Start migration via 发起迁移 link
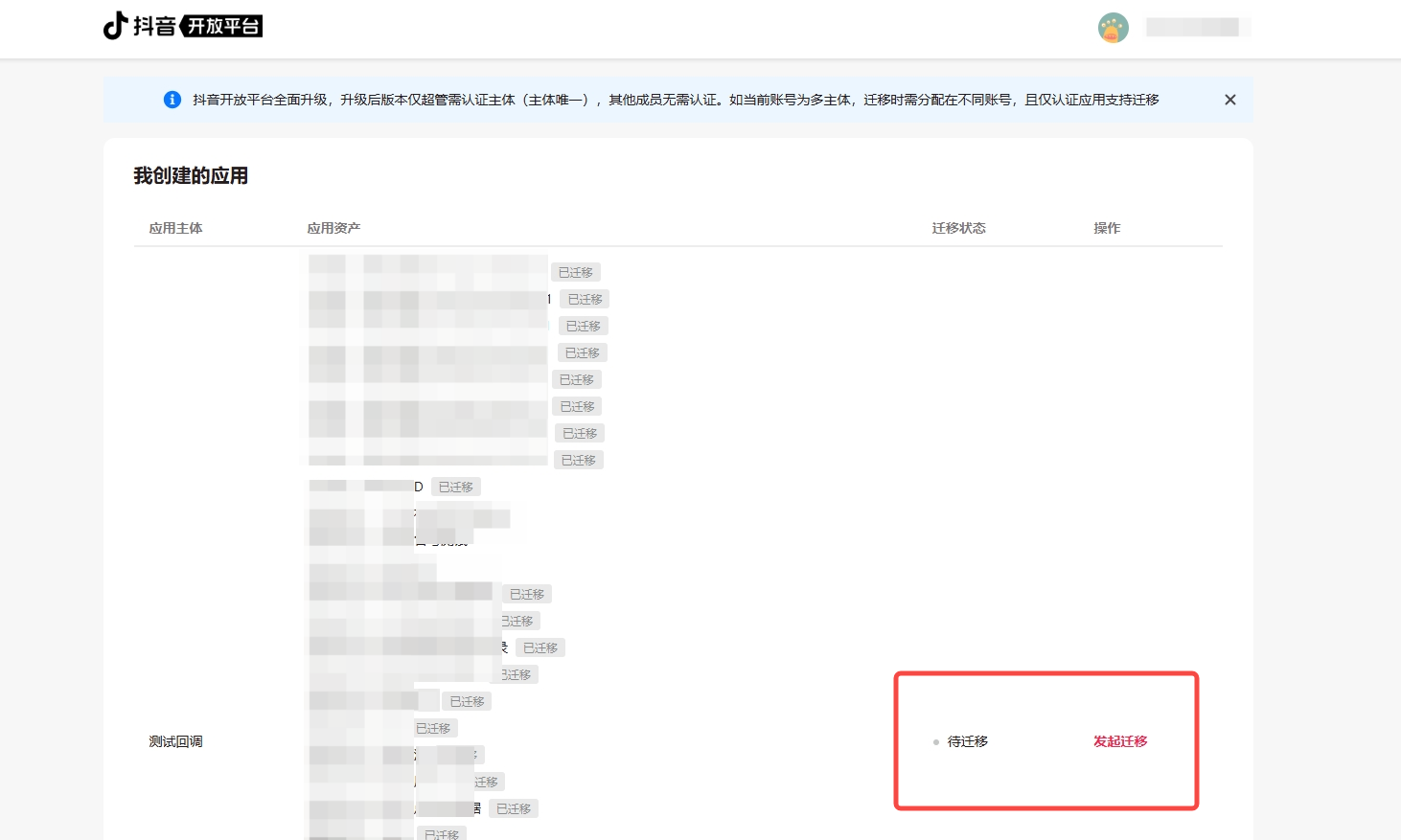 [x=1119, y=741]
